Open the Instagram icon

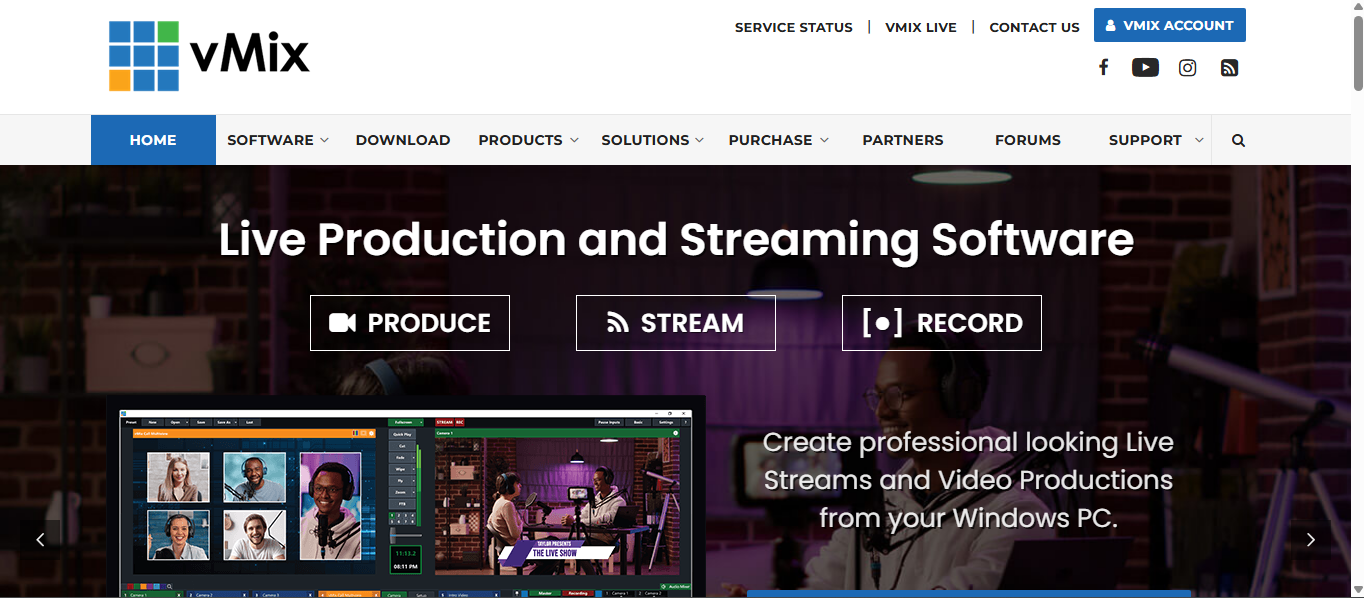pyautogui.click(x=1187, y=67)
